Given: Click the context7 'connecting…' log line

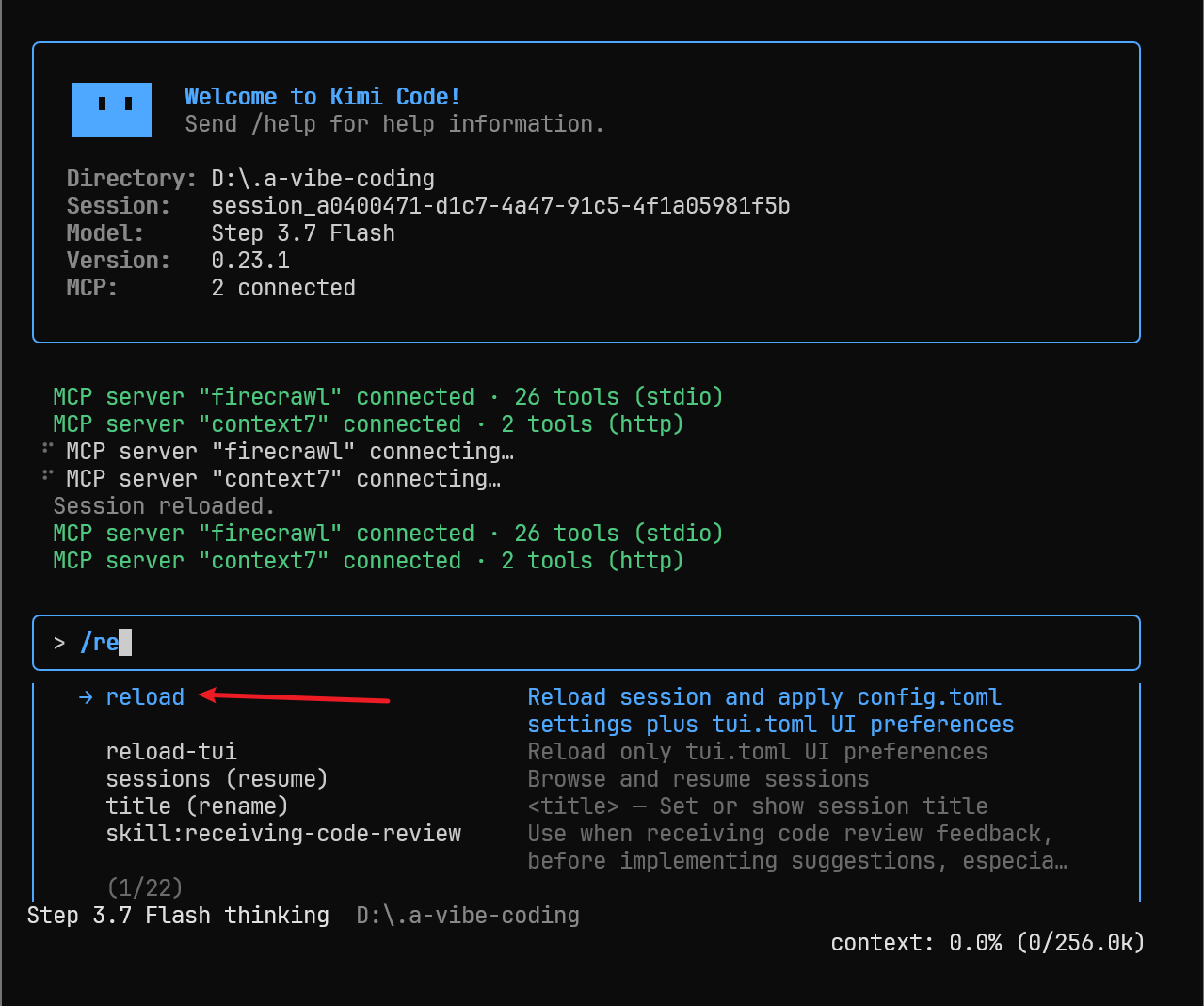Looking at the screenshot, I should click(283, 479).
